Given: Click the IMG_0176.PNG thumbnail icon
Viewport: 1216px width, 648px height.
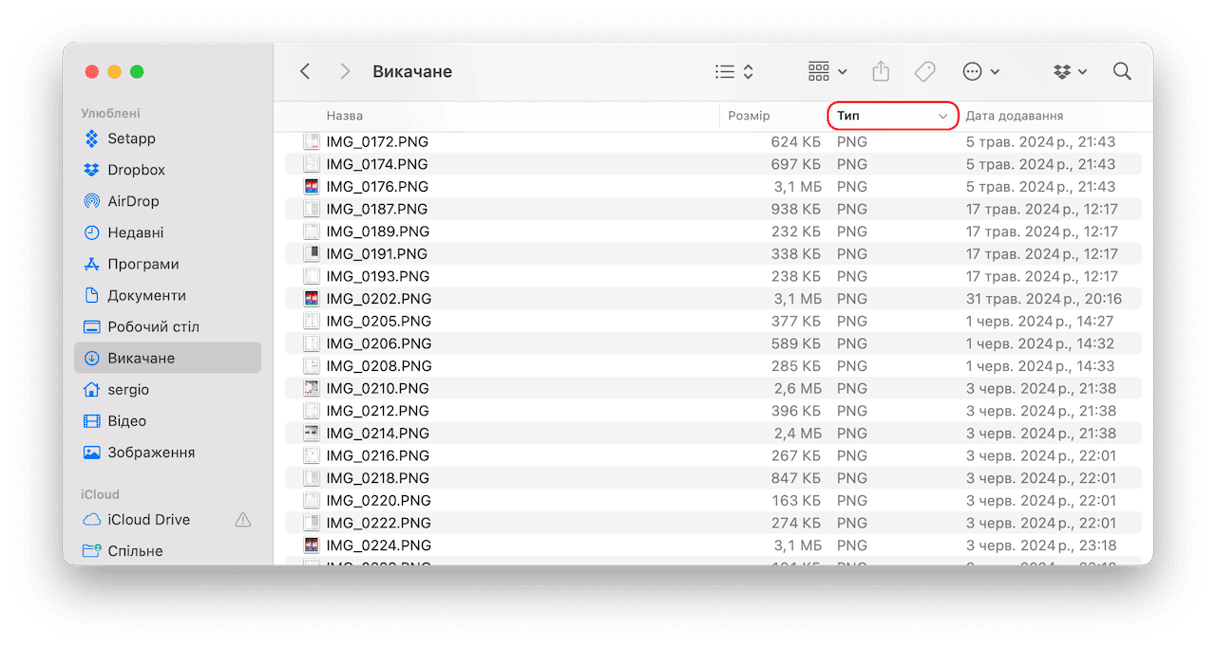Looking at the screenshot, I should click(312, 187).
